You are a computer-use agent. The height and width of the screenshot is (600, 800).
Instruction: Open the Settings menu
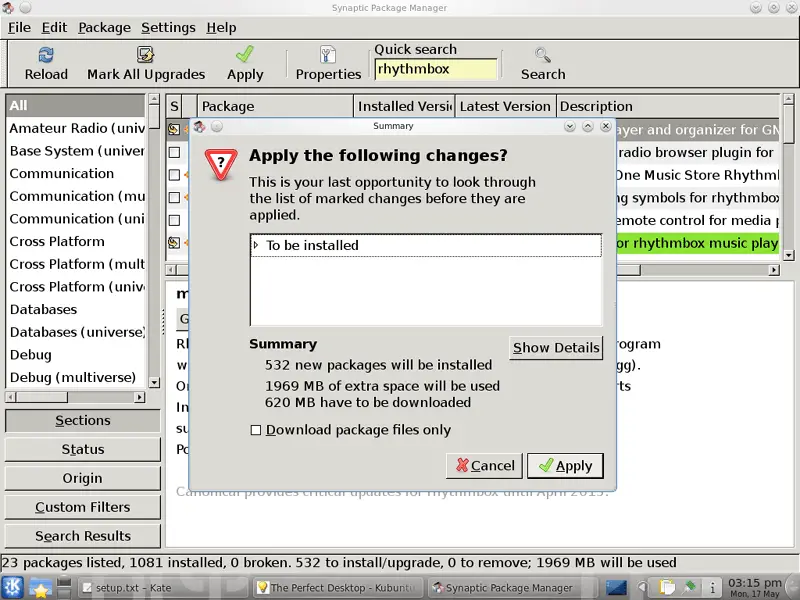click(168, 28)
